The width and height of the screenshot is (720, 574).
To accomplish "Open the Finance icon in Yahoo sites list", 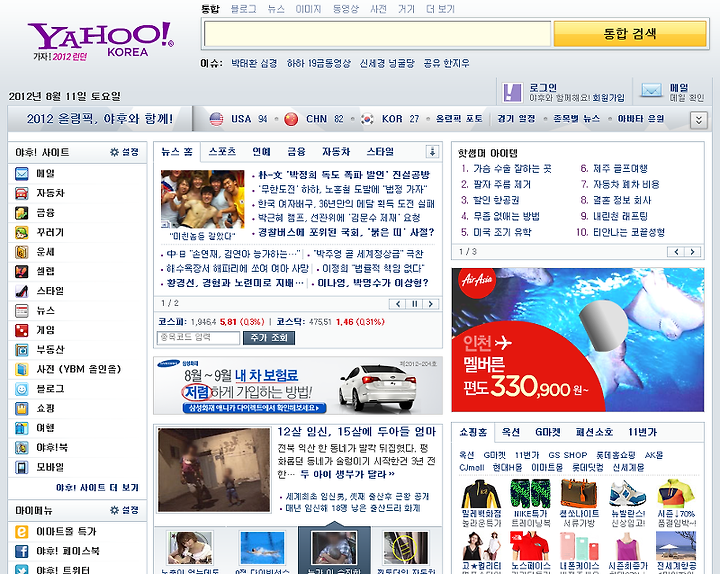I will point(22,213).
